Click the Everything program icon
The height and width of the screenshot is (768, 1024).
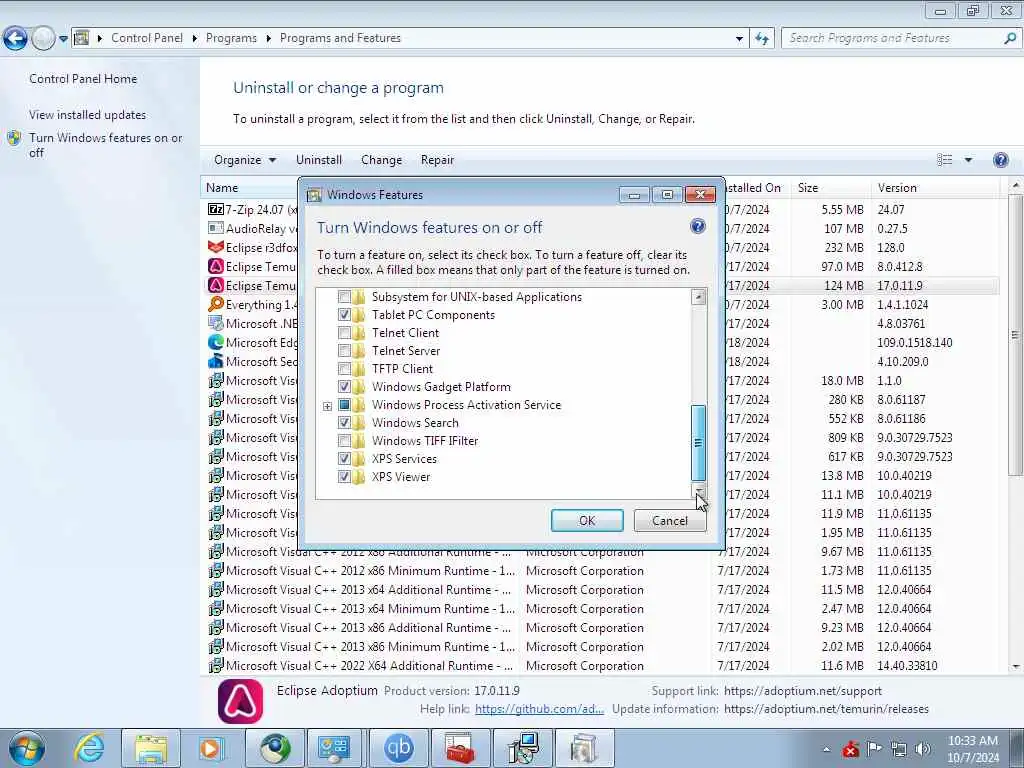pyautogui.click(x=216, y=304)
